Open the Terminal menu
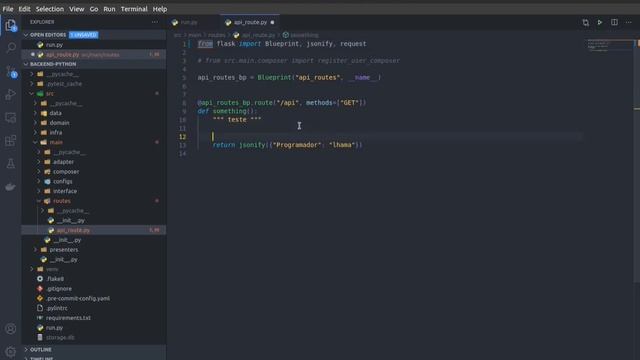This screenshot has width=640, height=360. pos(134,9)
